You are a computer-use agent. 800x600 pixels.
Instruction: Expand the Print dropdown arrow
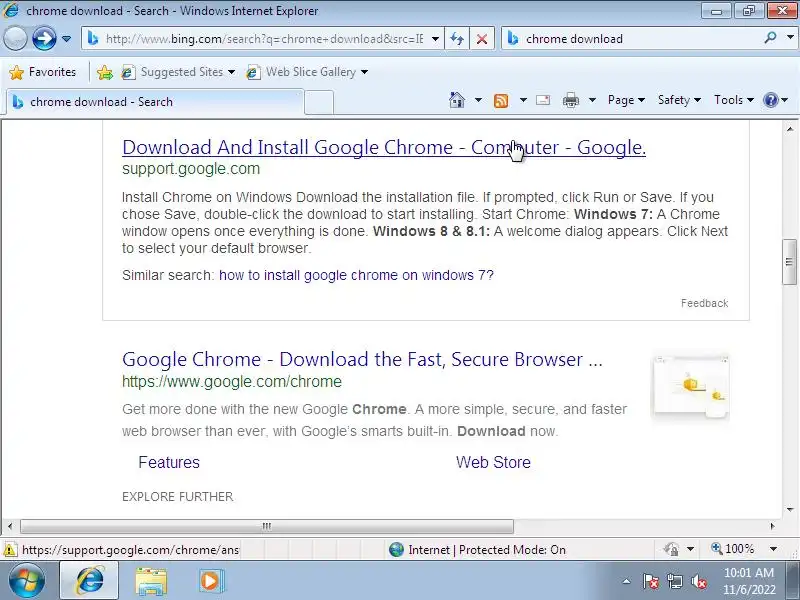coord(592,100)
